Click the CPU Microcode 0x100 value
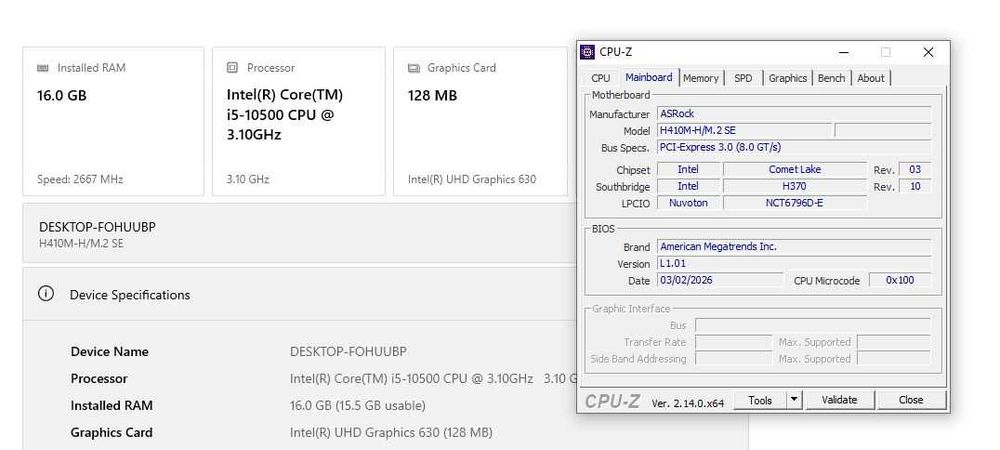Viewport: 1000px width, 450px height. click(x=900, y=280)
